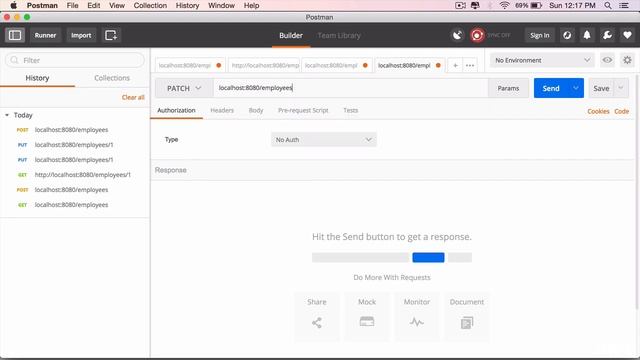Click the Runner button
The width and height of the screenshot is (640, 360).
pyautogui.click(x=45, y=35)
